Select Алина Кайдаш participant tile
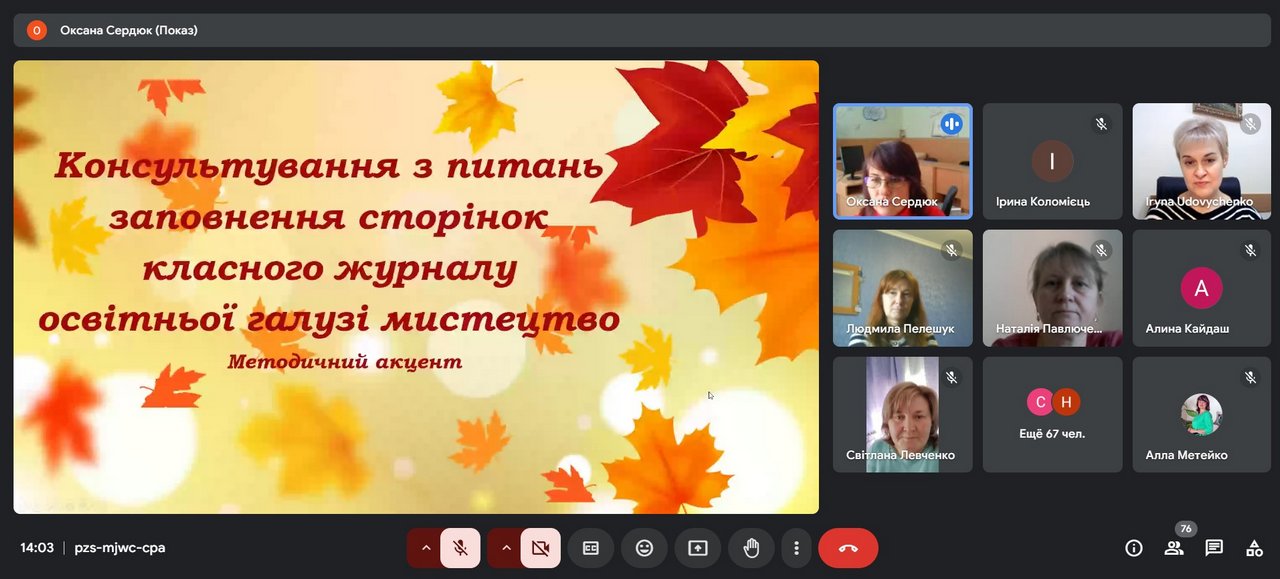The image size is (1280, 579). click(1202, 288)
